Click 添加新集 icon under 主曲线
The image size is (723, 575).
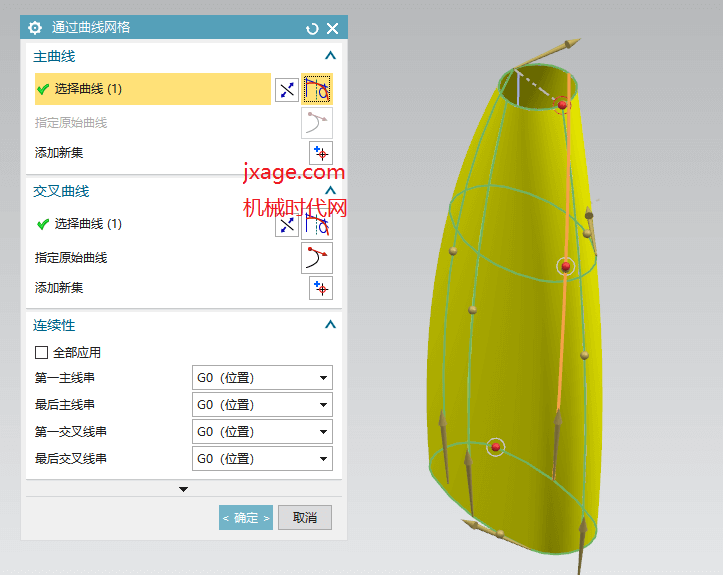pyautogui.click(x=321, y=153)
